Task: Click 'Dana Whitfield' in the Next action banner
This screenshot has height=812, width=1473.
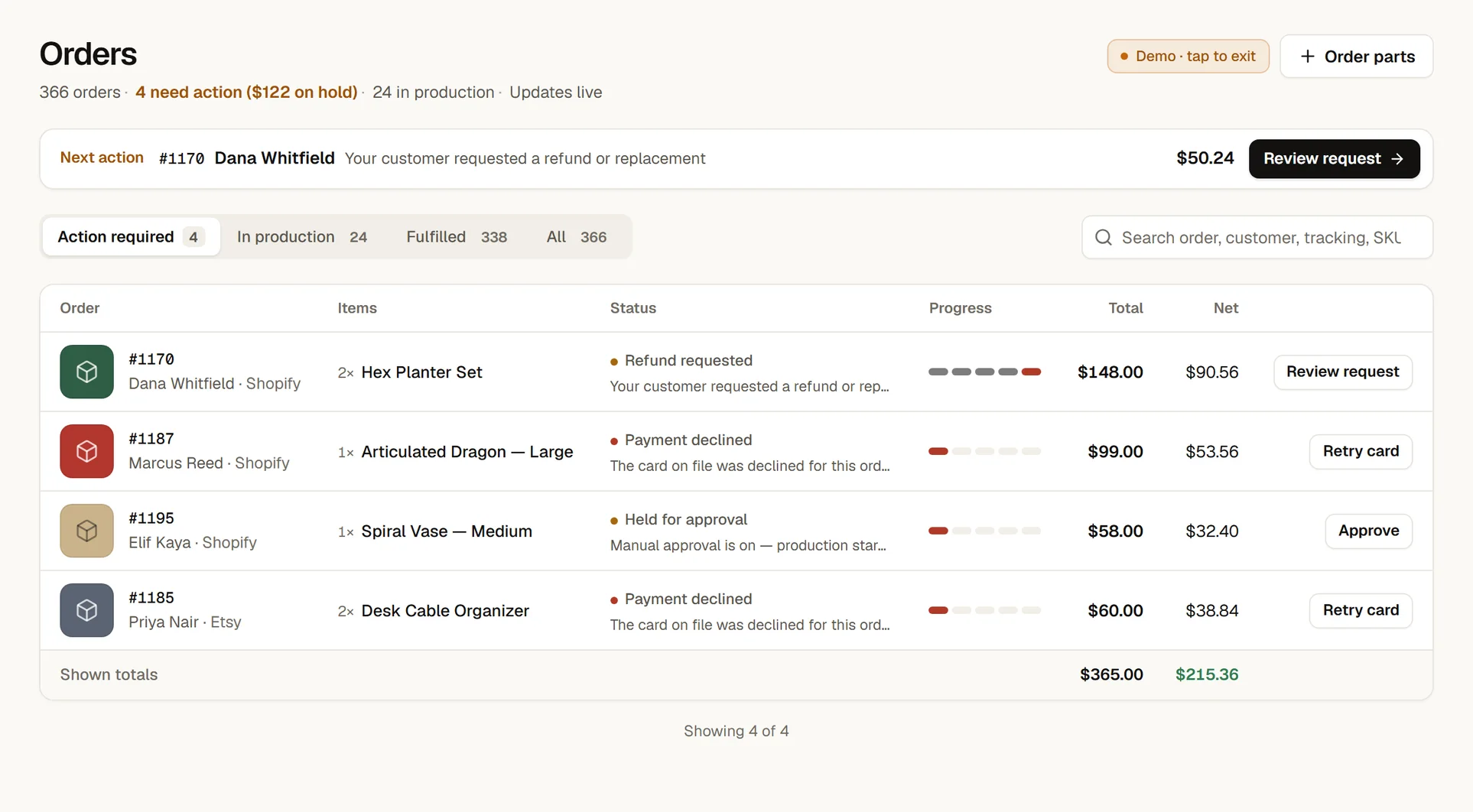Action: (275, 158)
